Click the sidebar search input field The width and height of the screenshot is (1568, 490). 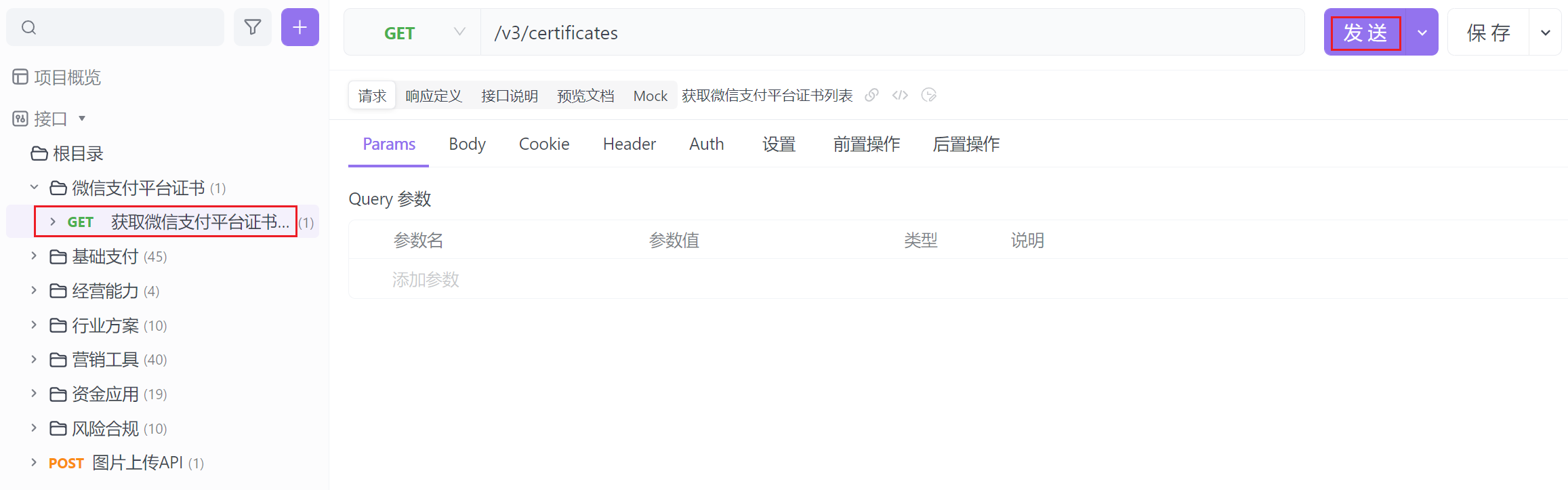pyautogui.click(x=115, y=27)
